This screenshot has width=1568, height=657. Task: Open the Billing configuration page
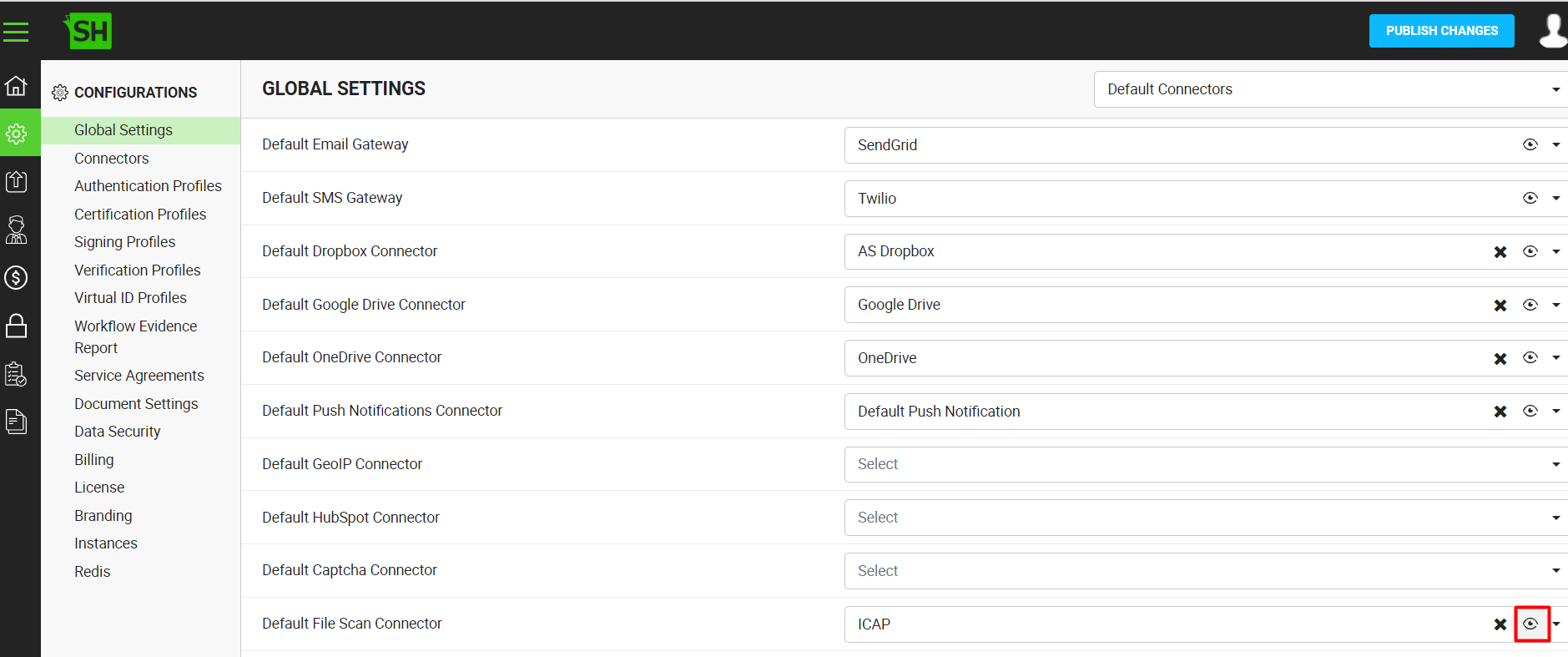[x=93, y=460]
